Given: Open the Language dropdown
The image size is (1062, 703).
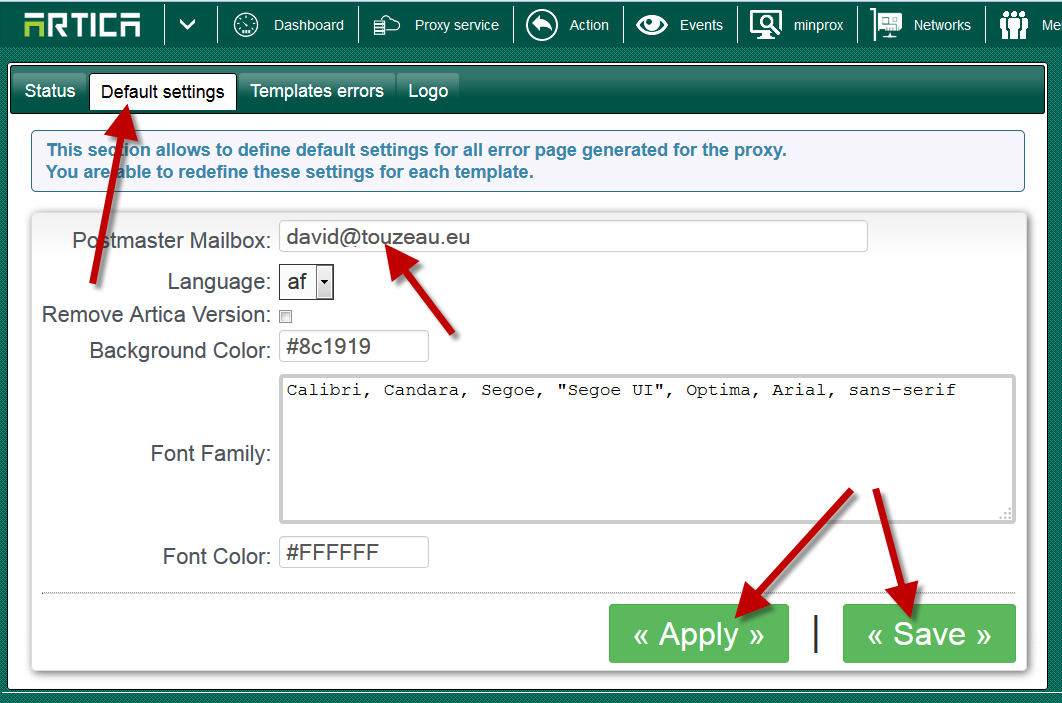Looking at the screenshot, I should click(x=306, y=281).
